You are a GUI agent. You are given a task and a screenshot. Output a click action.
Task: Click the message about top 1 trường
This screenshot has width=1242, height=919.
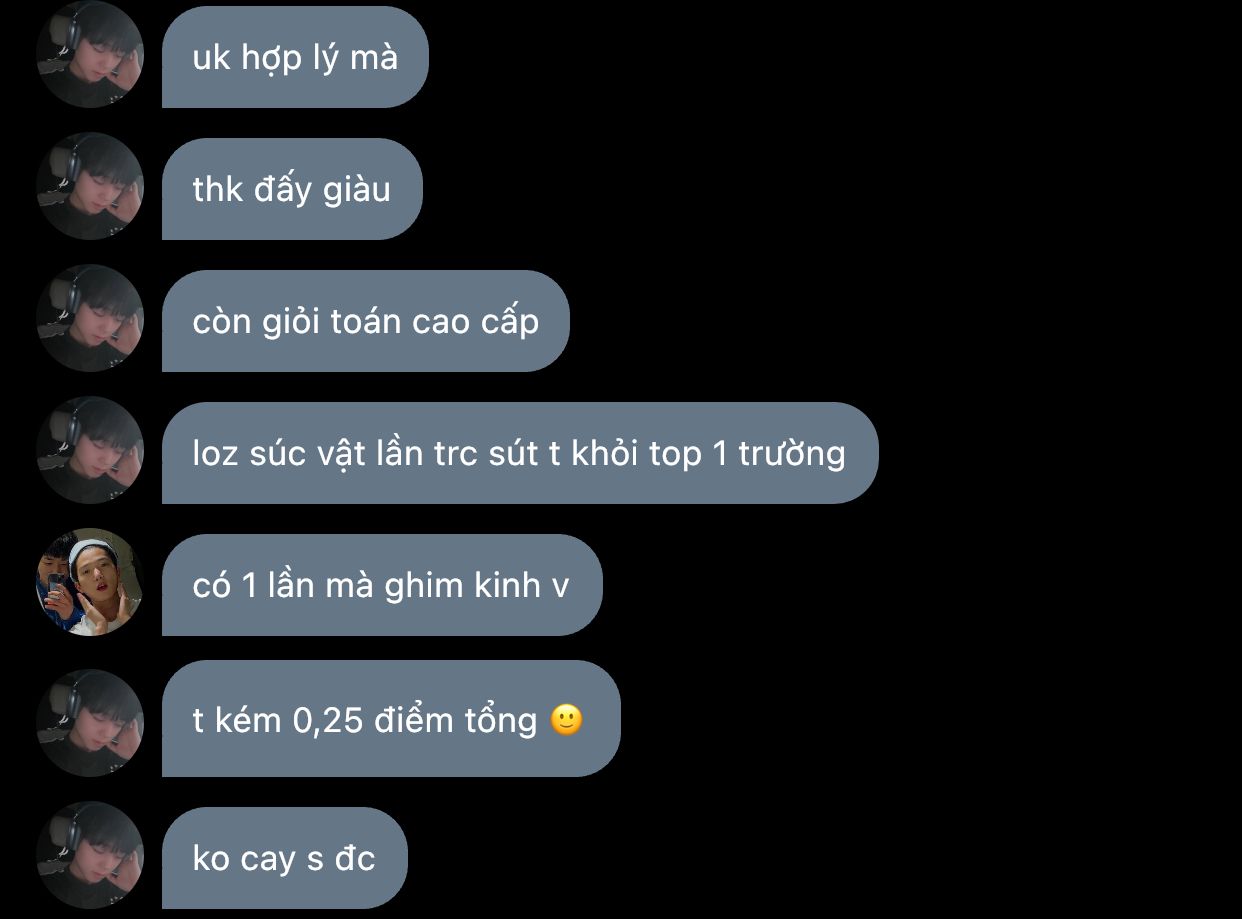[x=520, y=453]
